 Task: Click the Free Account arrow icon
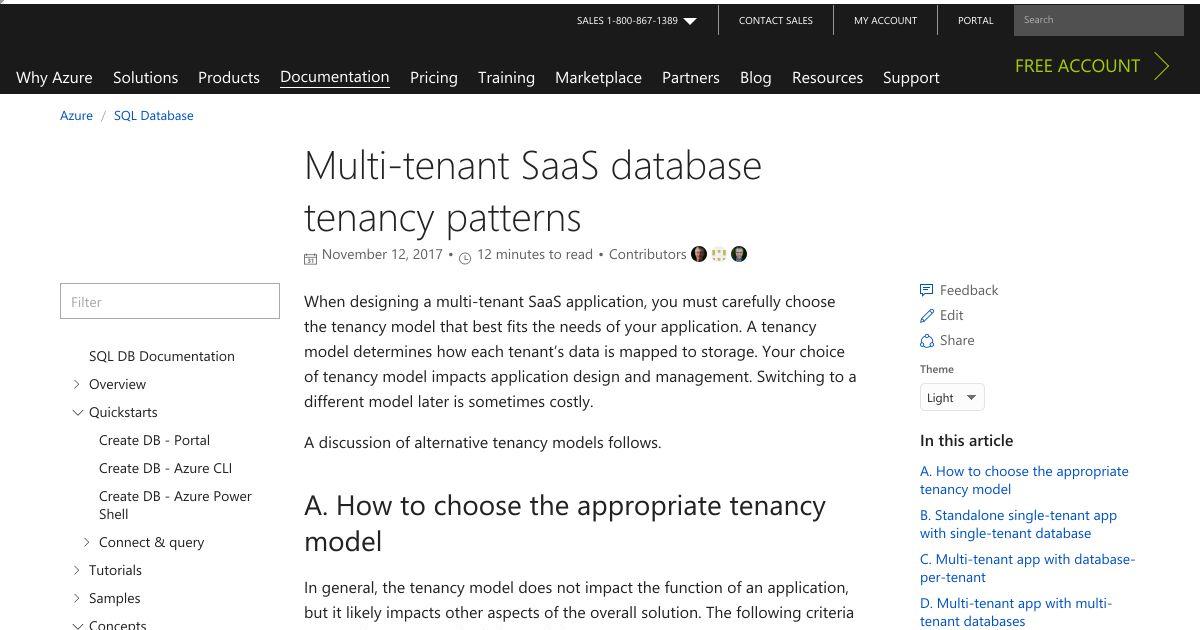pos(1161,66)
